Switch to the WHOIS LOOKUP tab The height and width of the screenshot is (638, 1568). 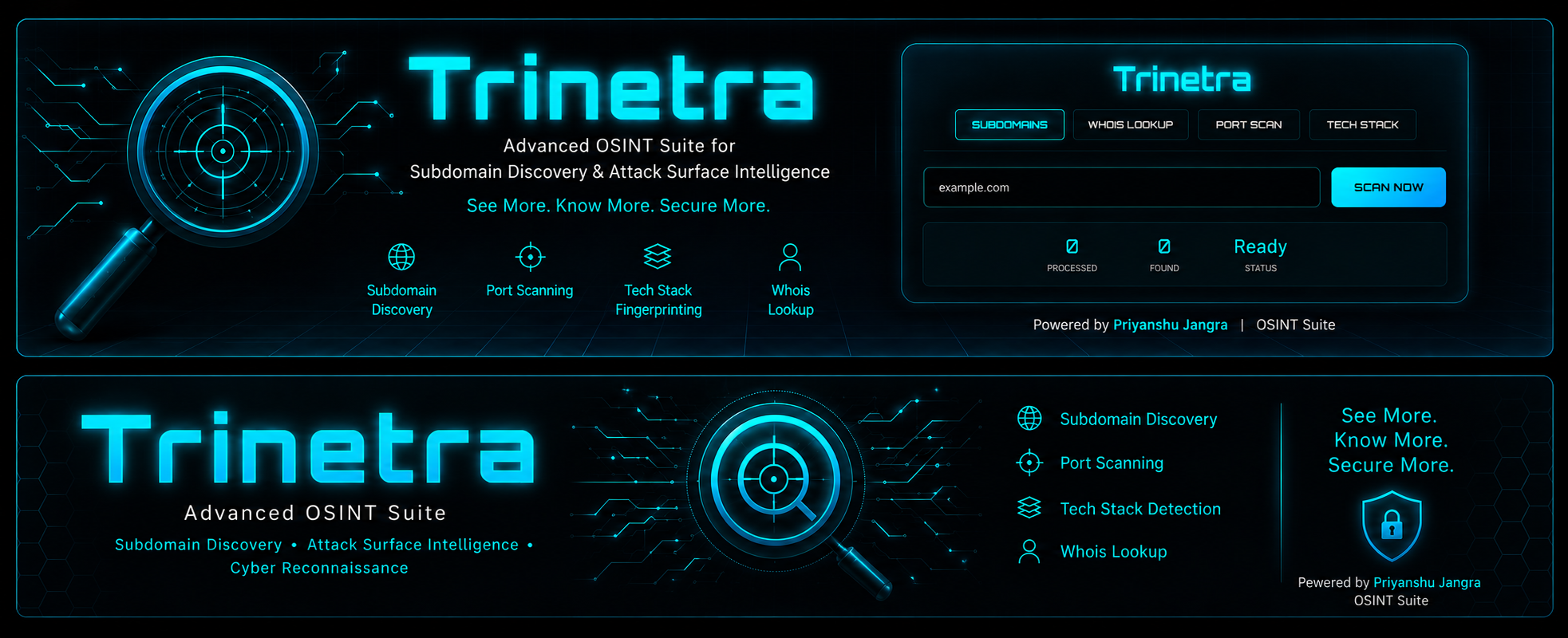(x=1131, y=124)
